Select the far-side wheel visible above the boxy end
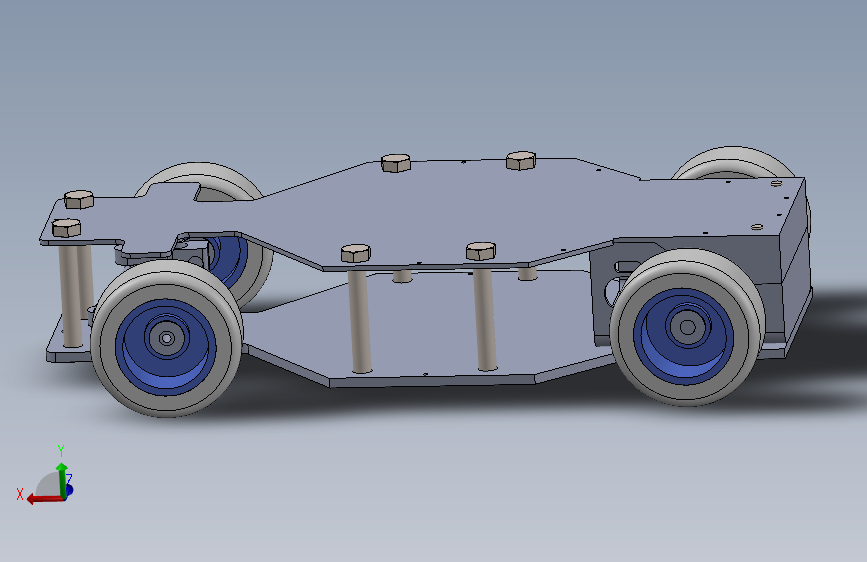867x562 pixels. [733, 164]
